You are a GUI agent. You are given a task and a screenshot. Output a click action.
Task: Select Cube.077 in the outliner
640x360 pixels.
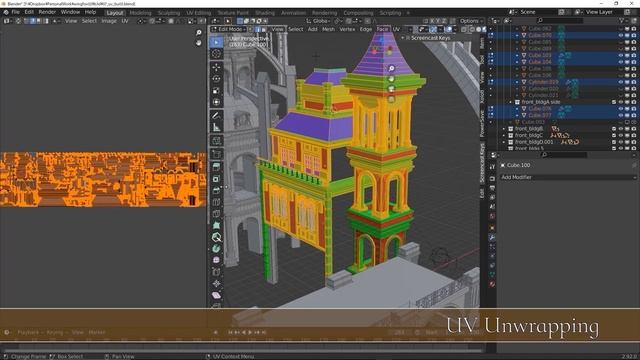click(540, 116)
